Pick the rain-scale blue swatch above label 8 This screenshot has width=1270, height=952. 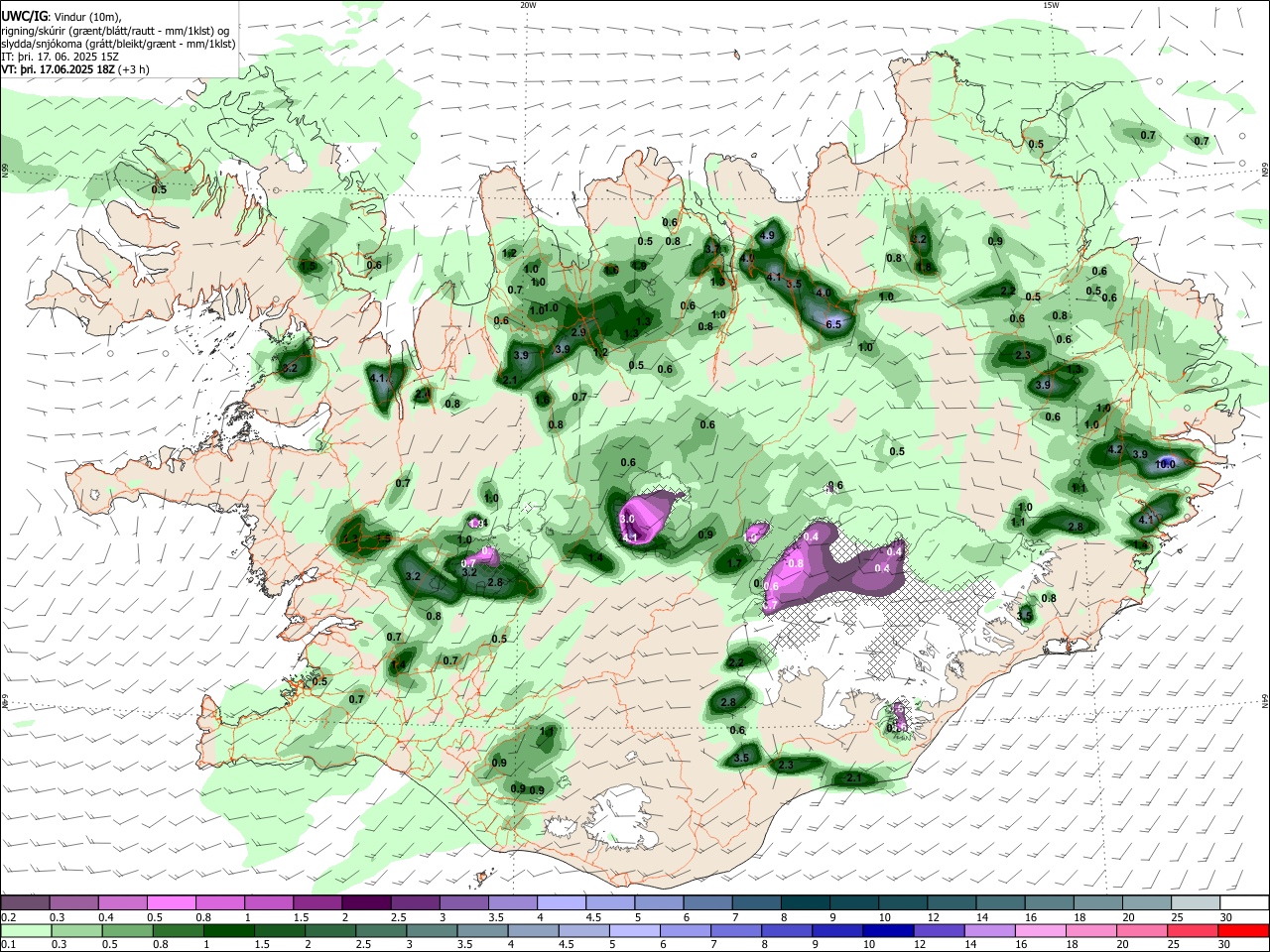tap(787, 930)
